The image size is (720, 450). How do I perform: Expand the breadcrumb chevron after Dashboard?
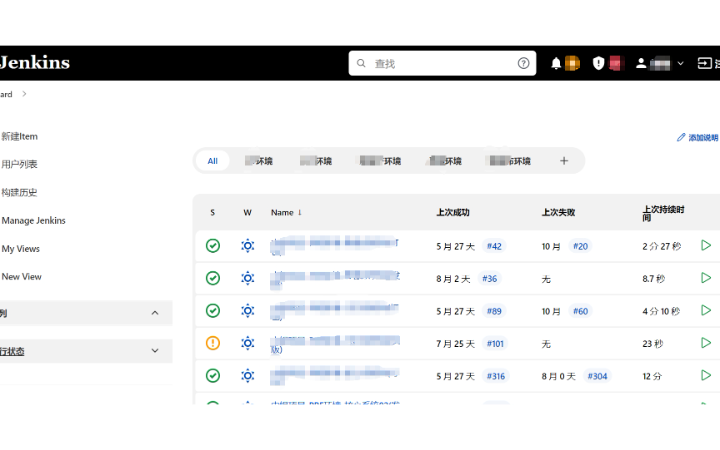pos(24,94)
